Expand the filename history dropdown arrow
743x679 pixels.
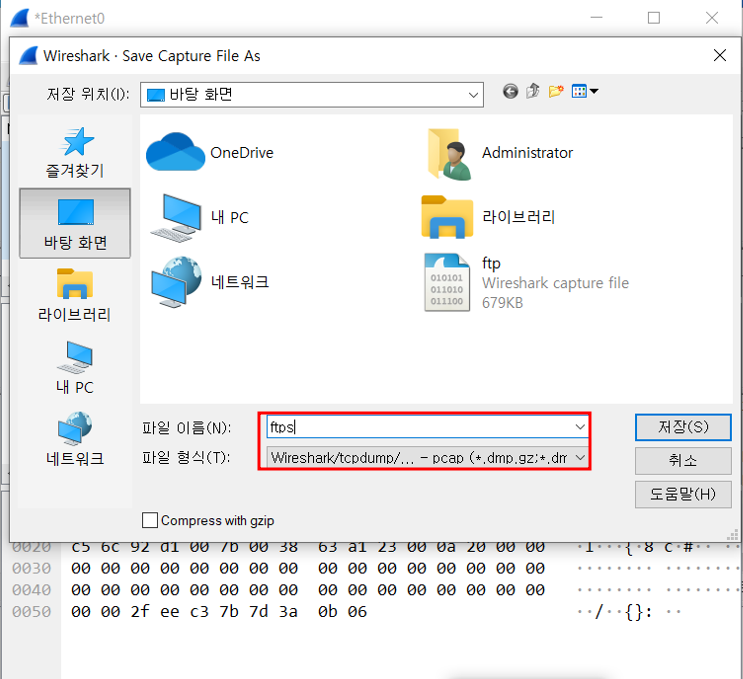580,427
